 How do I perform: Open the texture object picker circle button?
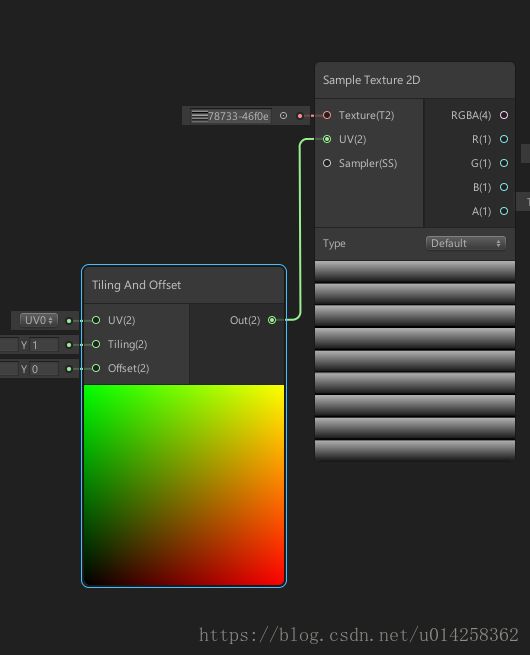coord(283,116)
